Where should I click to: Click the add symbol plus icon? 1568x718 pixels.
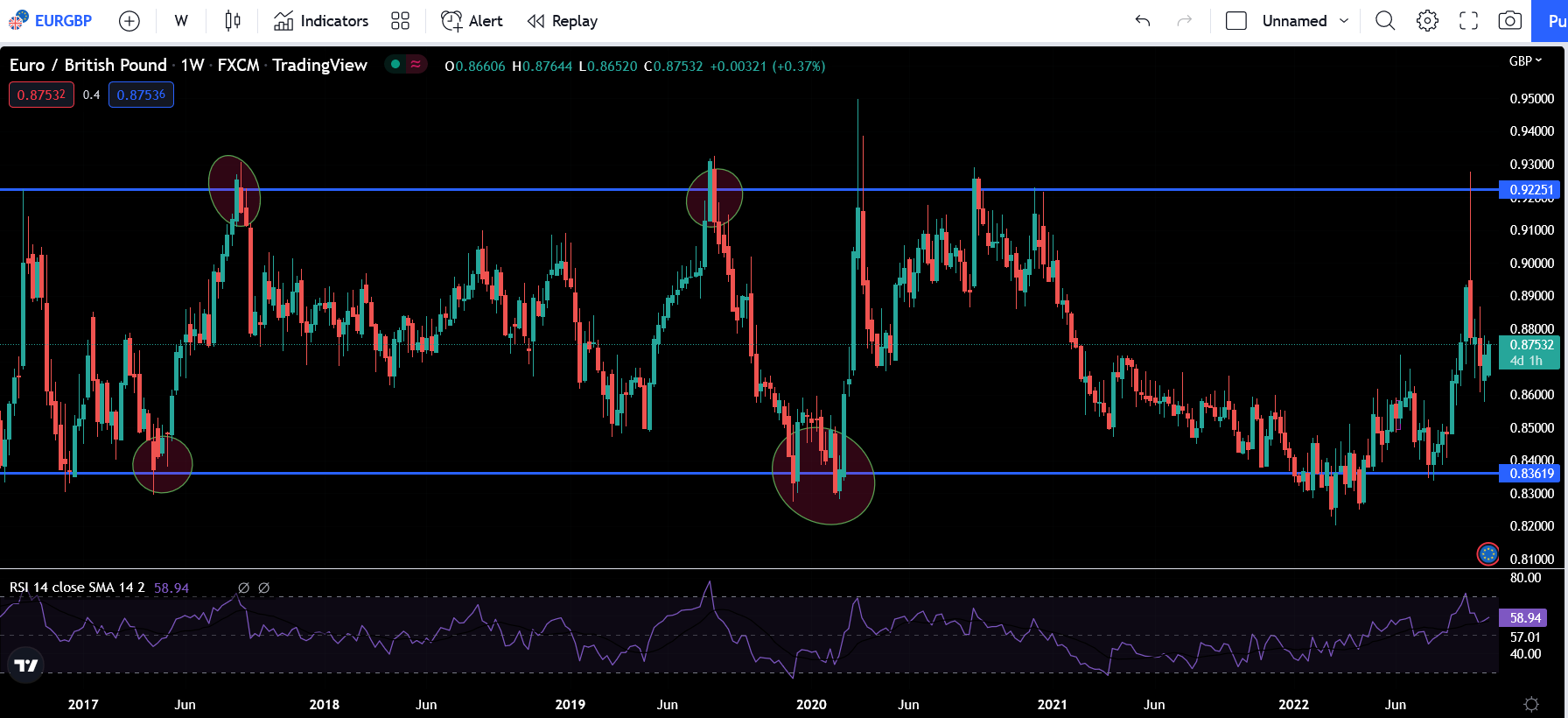pos(129,21)
